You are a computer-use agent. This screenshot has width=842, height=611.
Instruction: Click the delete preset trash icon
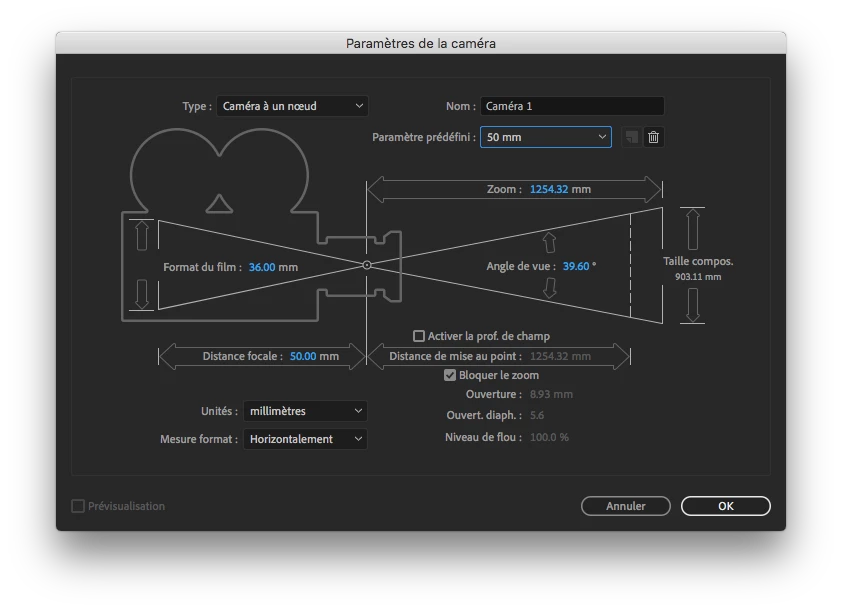click(654, 137)
